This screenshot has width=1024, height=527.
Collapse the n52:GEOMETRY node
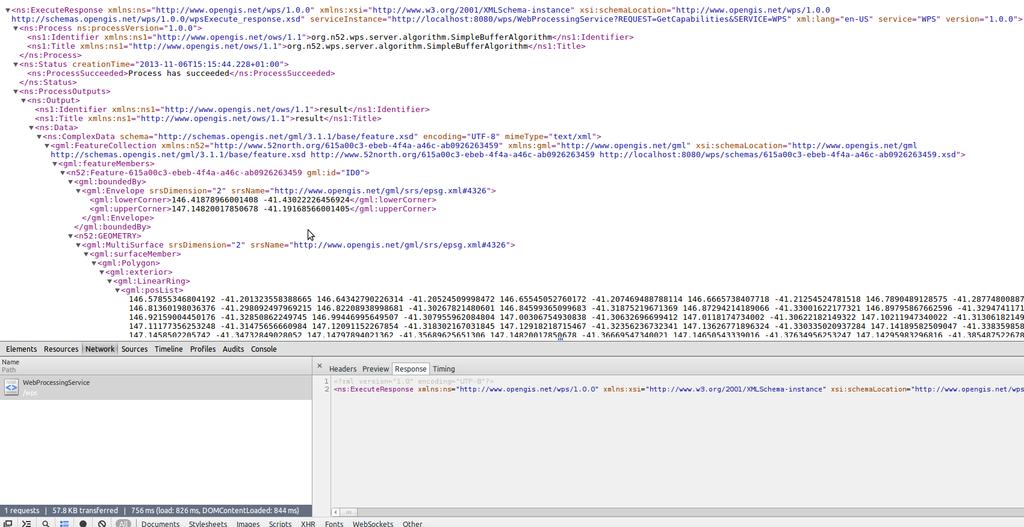pyautogui.click(x=71, y=236)
